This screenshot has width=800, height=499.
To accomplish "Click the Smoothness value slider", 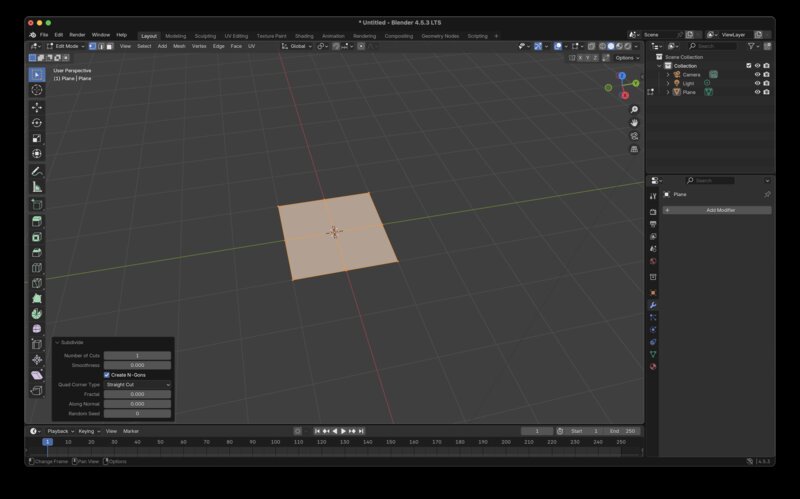I will pyautogui.click(x=138, y=365).
